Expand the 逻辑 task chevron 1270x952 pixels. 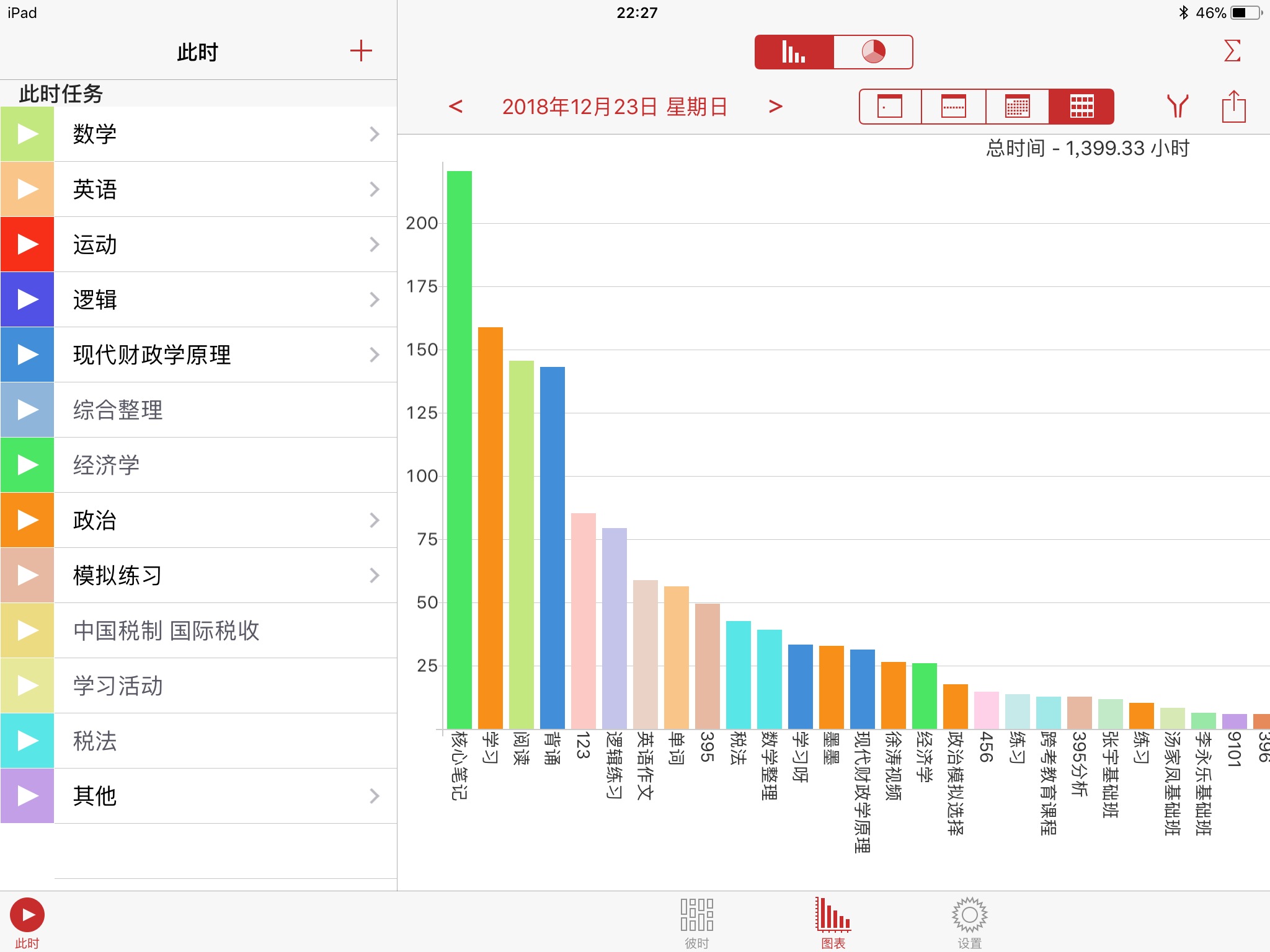click(375, 299)
